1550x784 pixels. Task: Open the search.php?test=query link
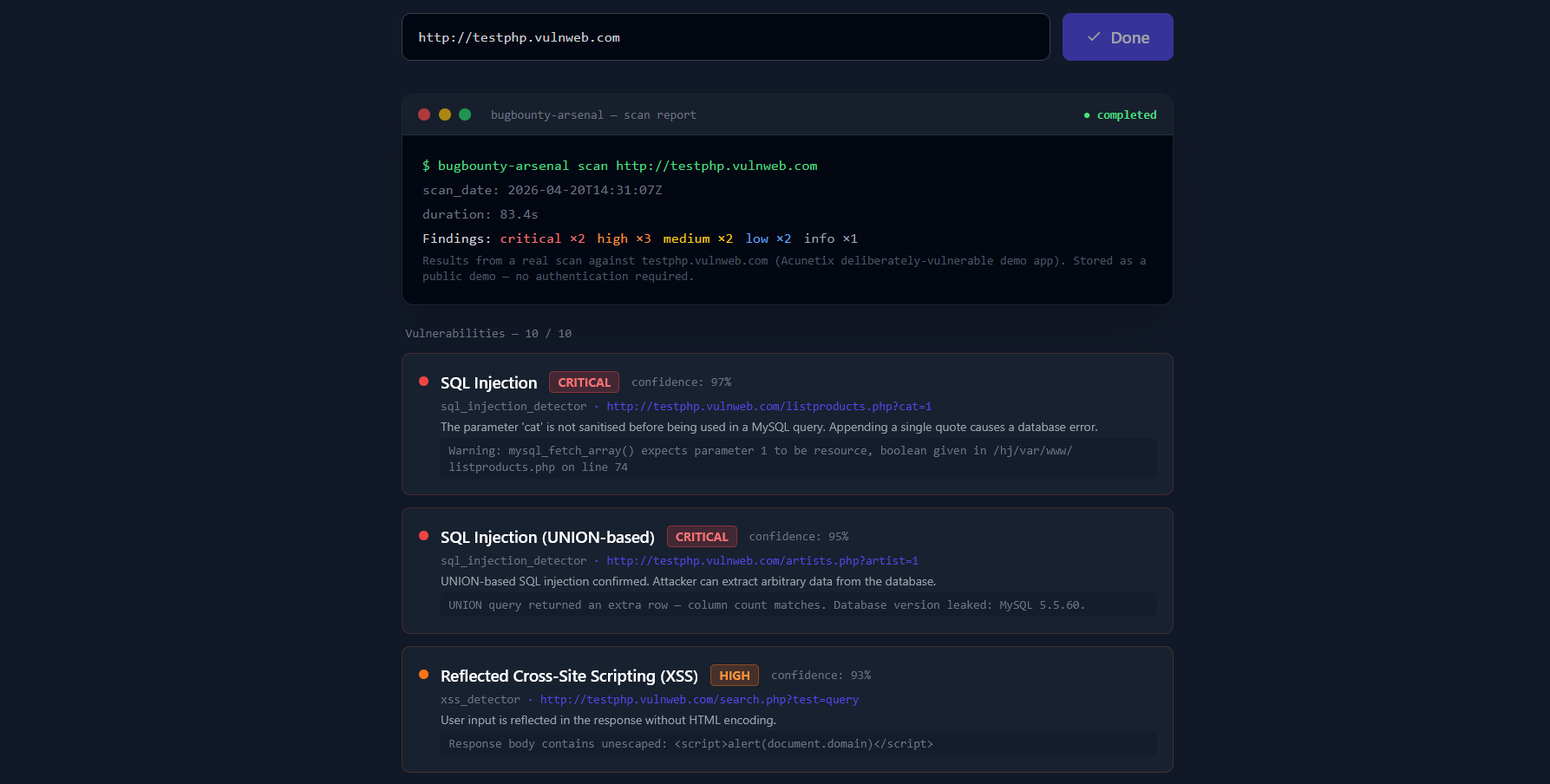click(699, 700)
